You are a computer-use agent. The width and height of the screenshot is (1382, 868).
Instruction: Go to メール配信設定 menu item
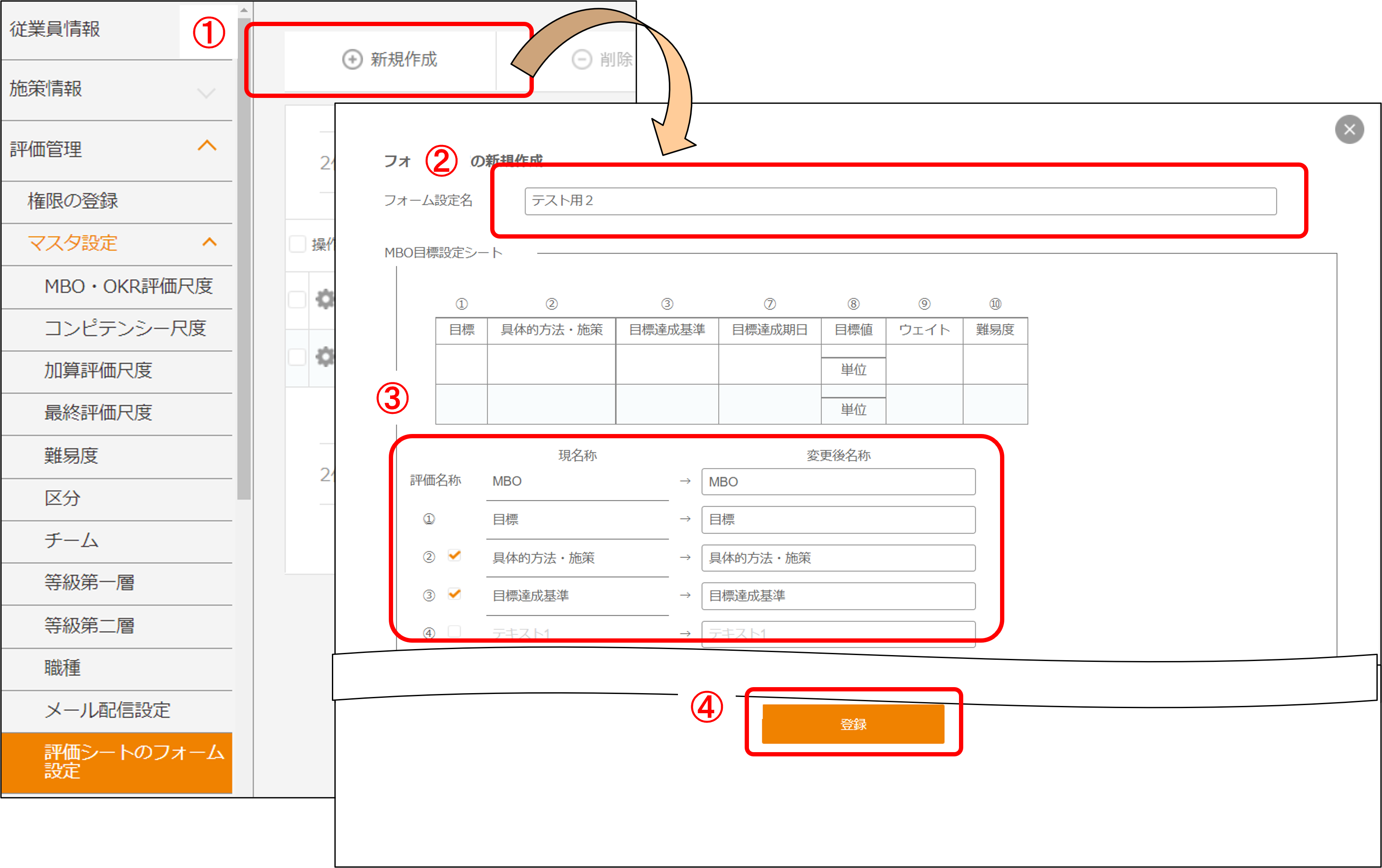click(107, 710)
